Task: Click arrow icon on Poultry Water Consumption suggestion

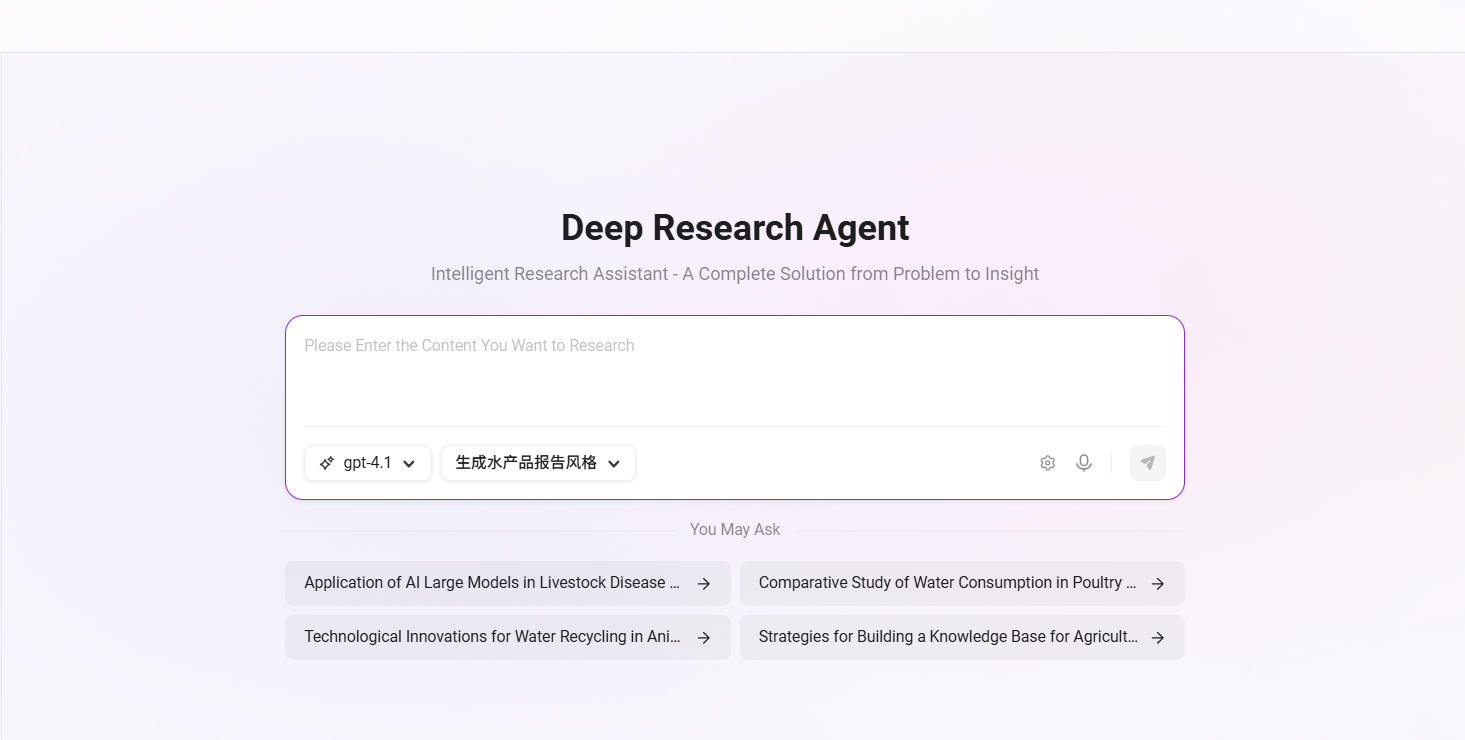Action: point(1157,584)
